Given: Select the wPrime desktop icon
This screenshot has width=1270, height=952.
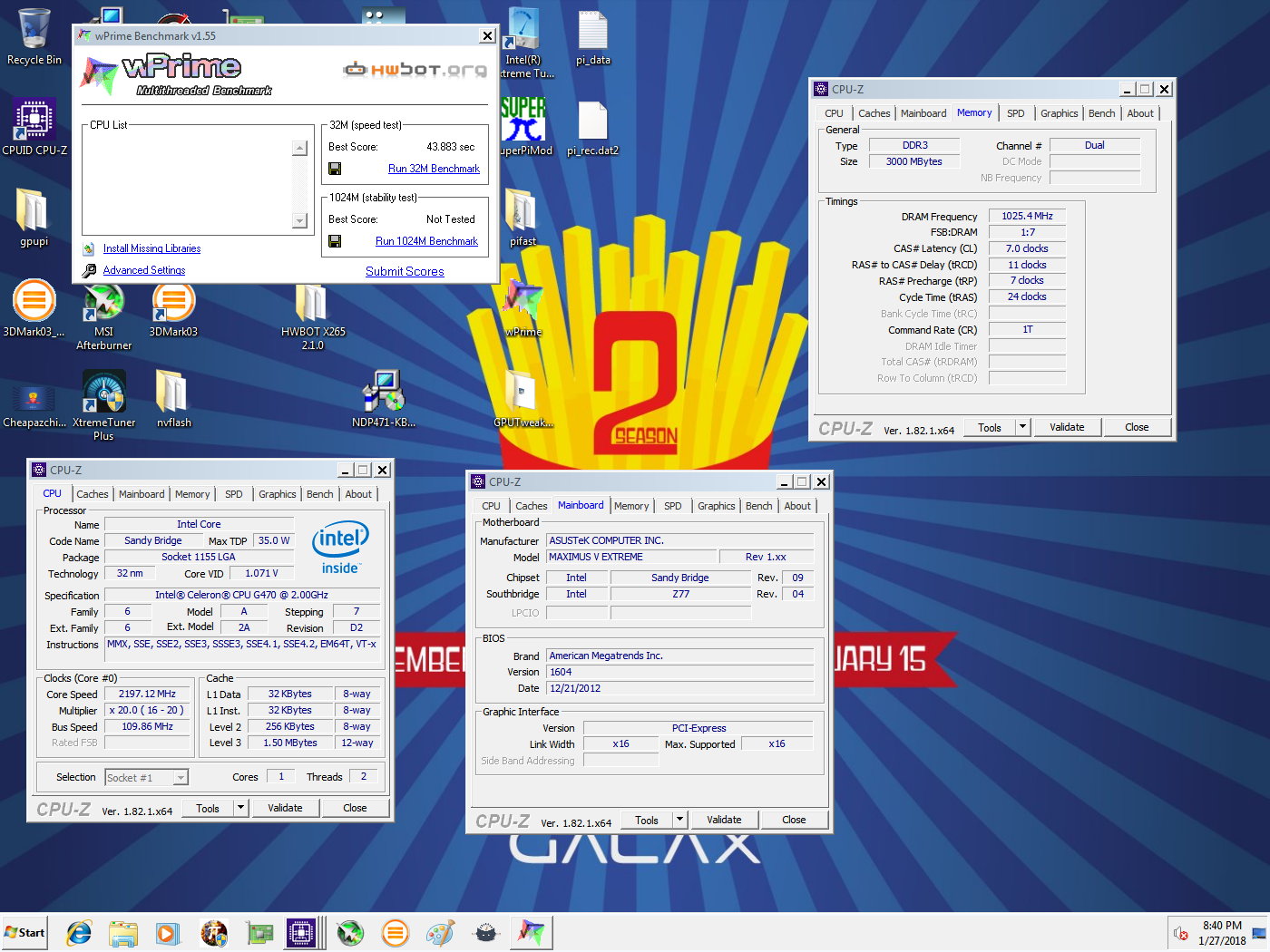Looking at the screenshot, I should coord(523,308).
